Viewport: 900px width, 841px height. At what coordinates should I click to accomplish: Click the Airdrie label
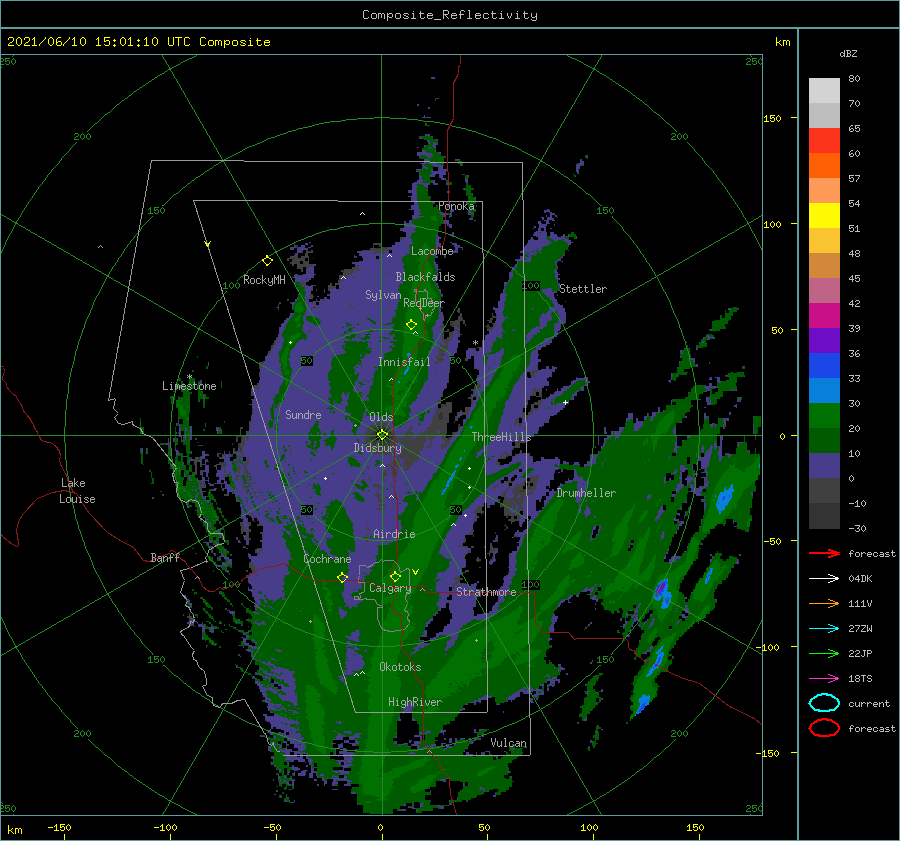click(394, 534)
